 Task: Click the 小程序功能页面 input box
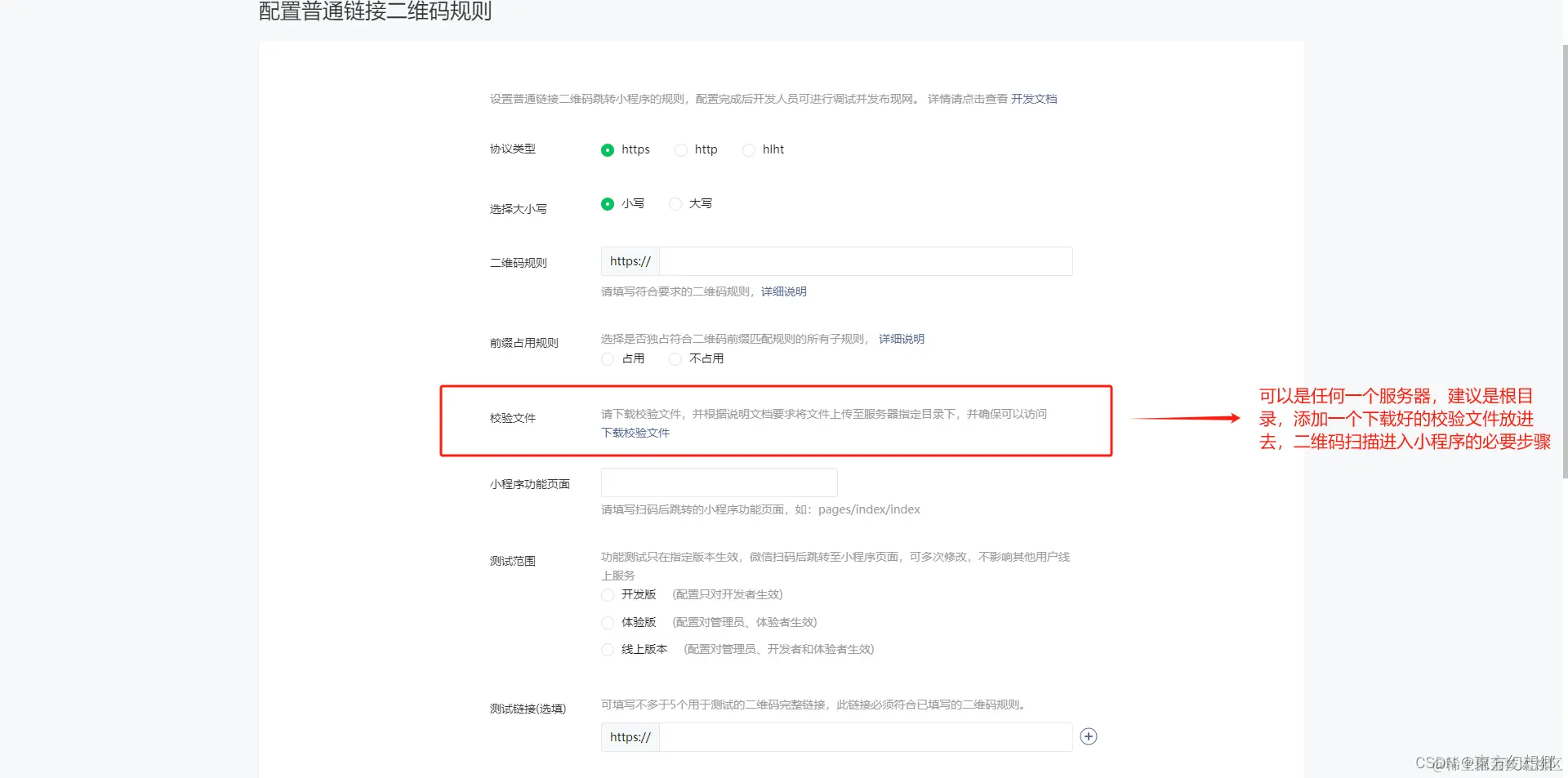(x=719, y=482)
